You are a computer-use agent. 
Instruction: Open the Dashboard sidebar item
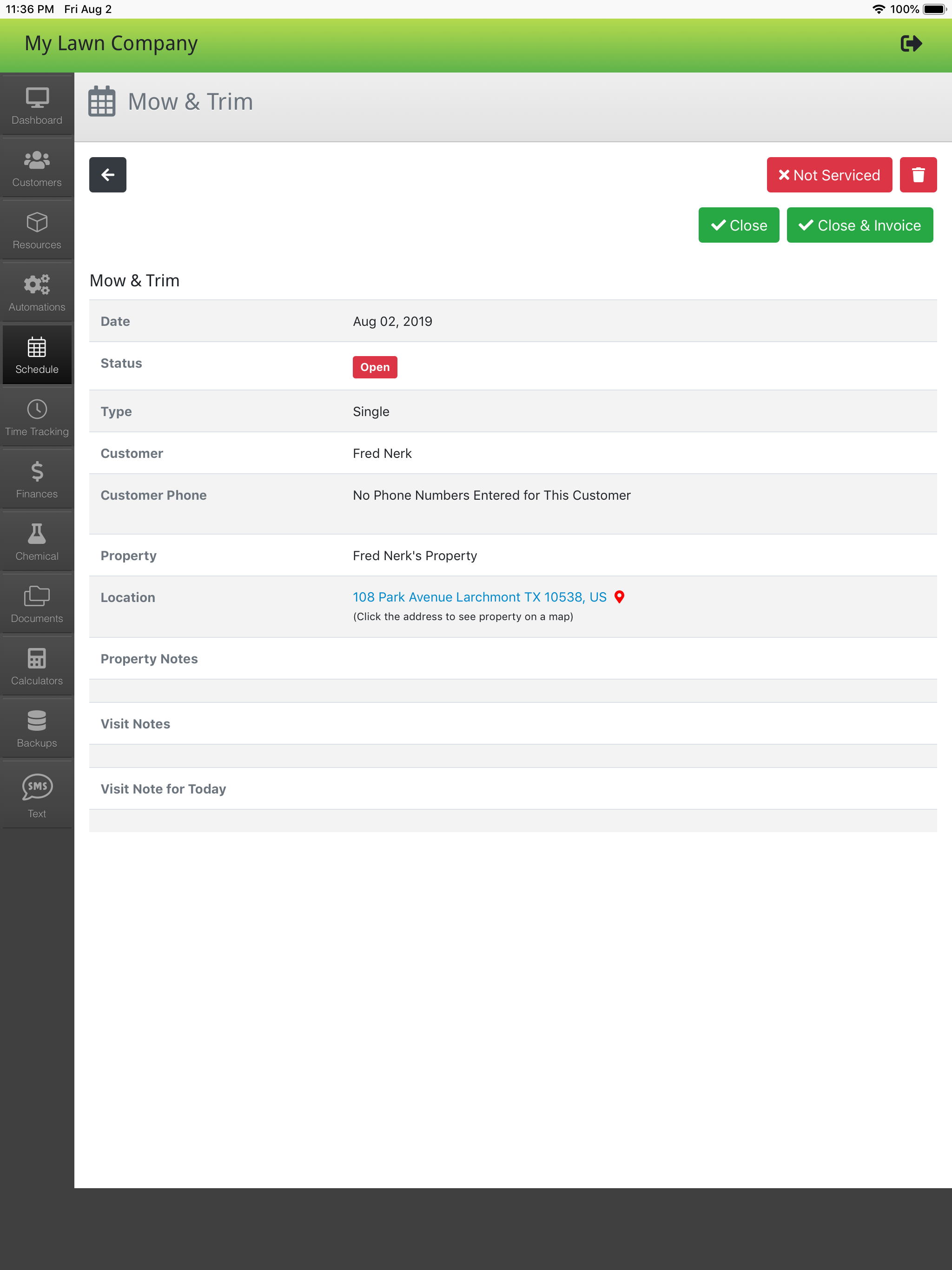point(37,106)
